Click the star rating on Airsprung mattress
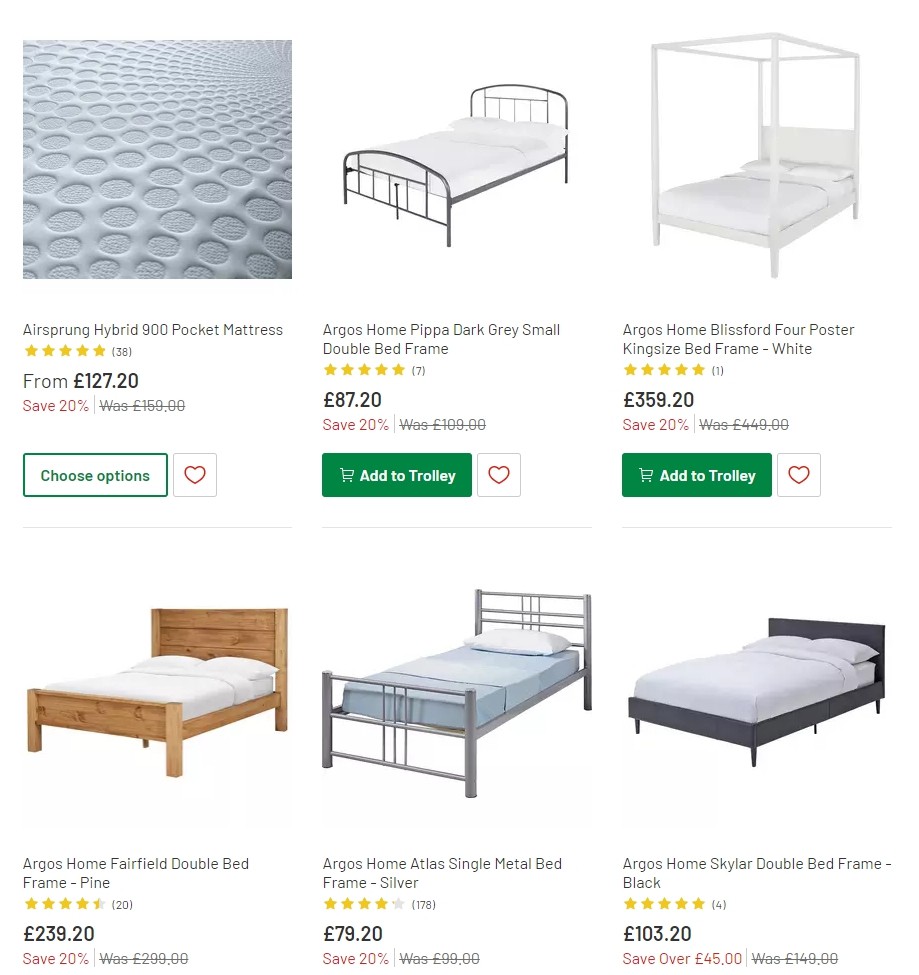Image resolution: width=919 pixels, height=975 pixels. tap(64, 351)
